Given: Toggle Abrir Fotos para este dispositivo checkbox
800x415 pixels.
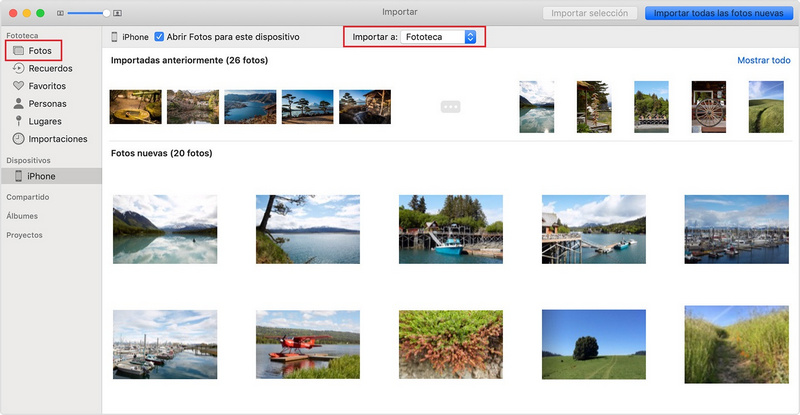Looking at the screenshot, I should 159,37.
